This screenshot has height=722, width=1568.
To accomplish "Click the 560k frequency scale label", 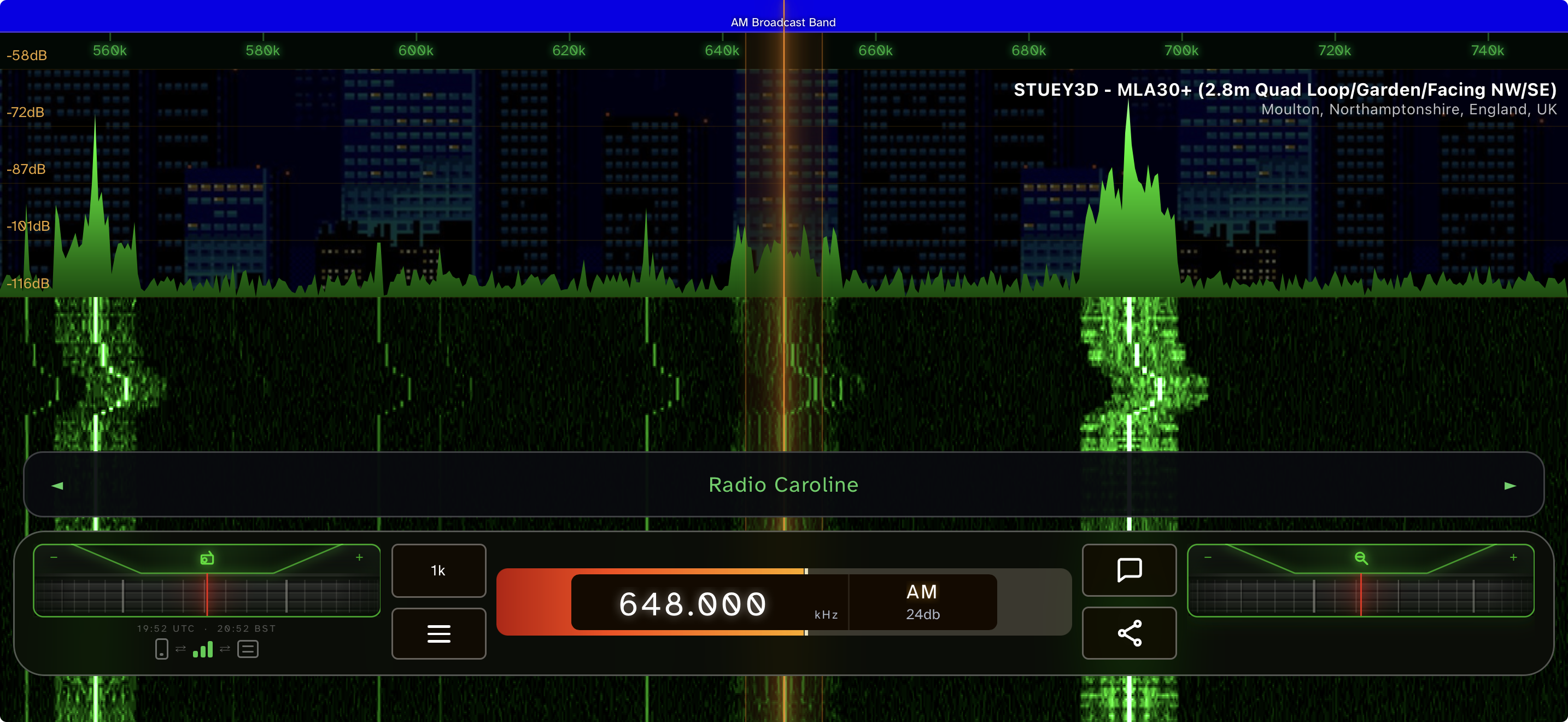I will pos(109,50).
